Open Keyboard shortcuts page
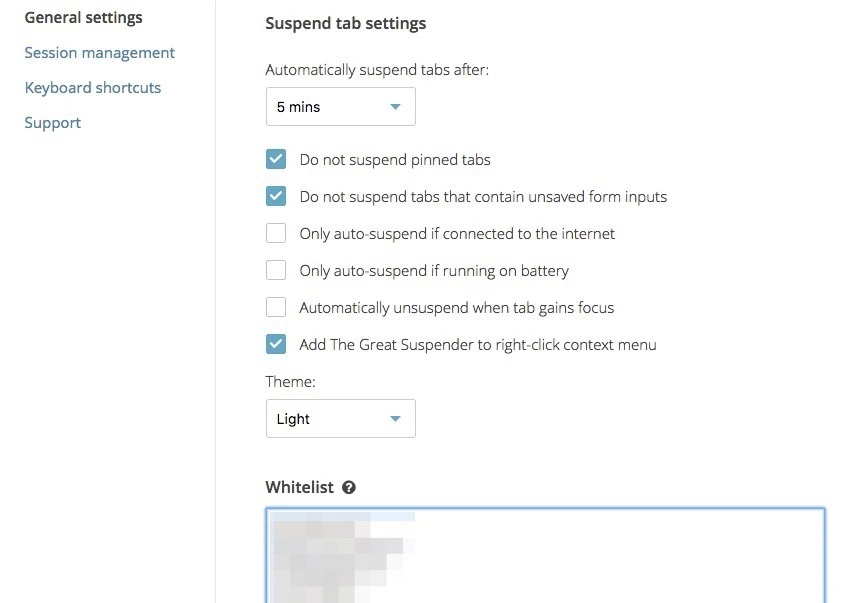 pos(93,88)
